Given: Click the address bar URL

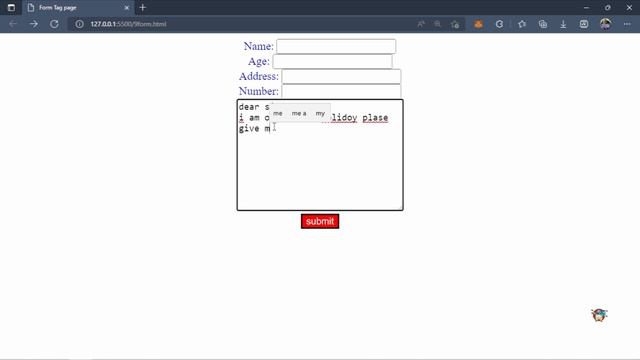Looking at the screenshot, I should click(x=128, y=24).
